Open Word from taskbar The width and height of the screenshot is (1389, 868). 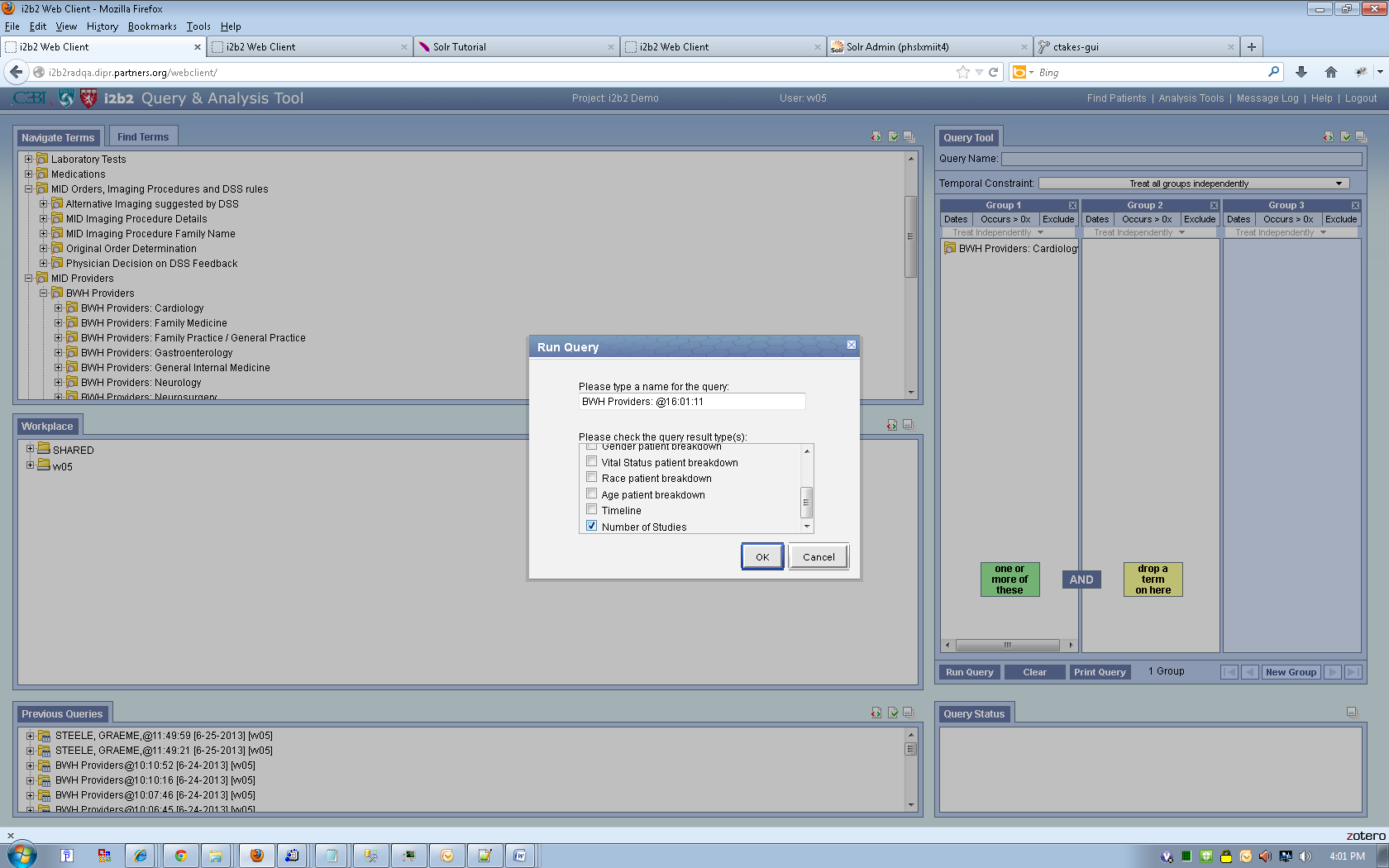pos(519,856)
